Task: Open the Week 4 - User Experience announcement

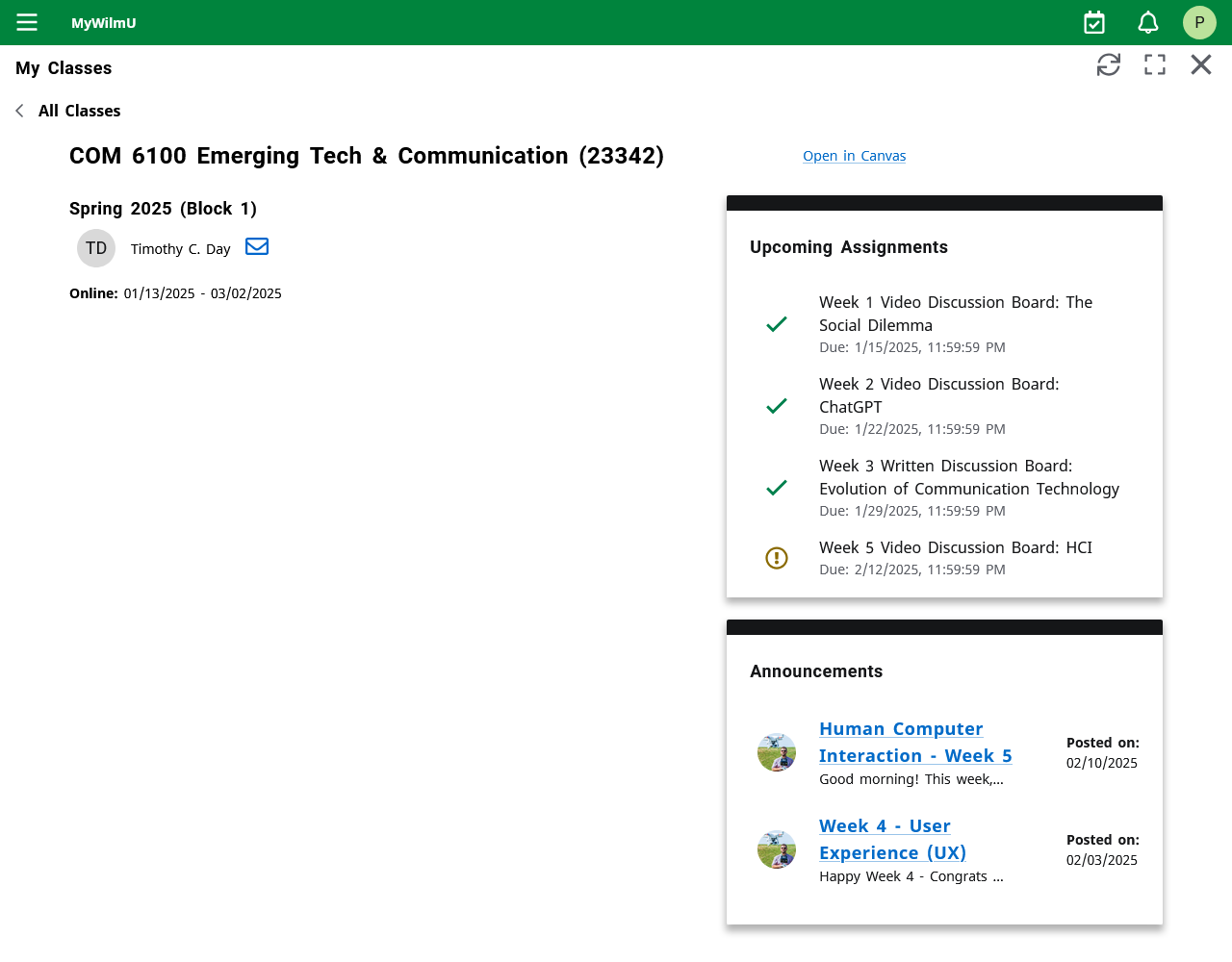Action: coord(891,839)
